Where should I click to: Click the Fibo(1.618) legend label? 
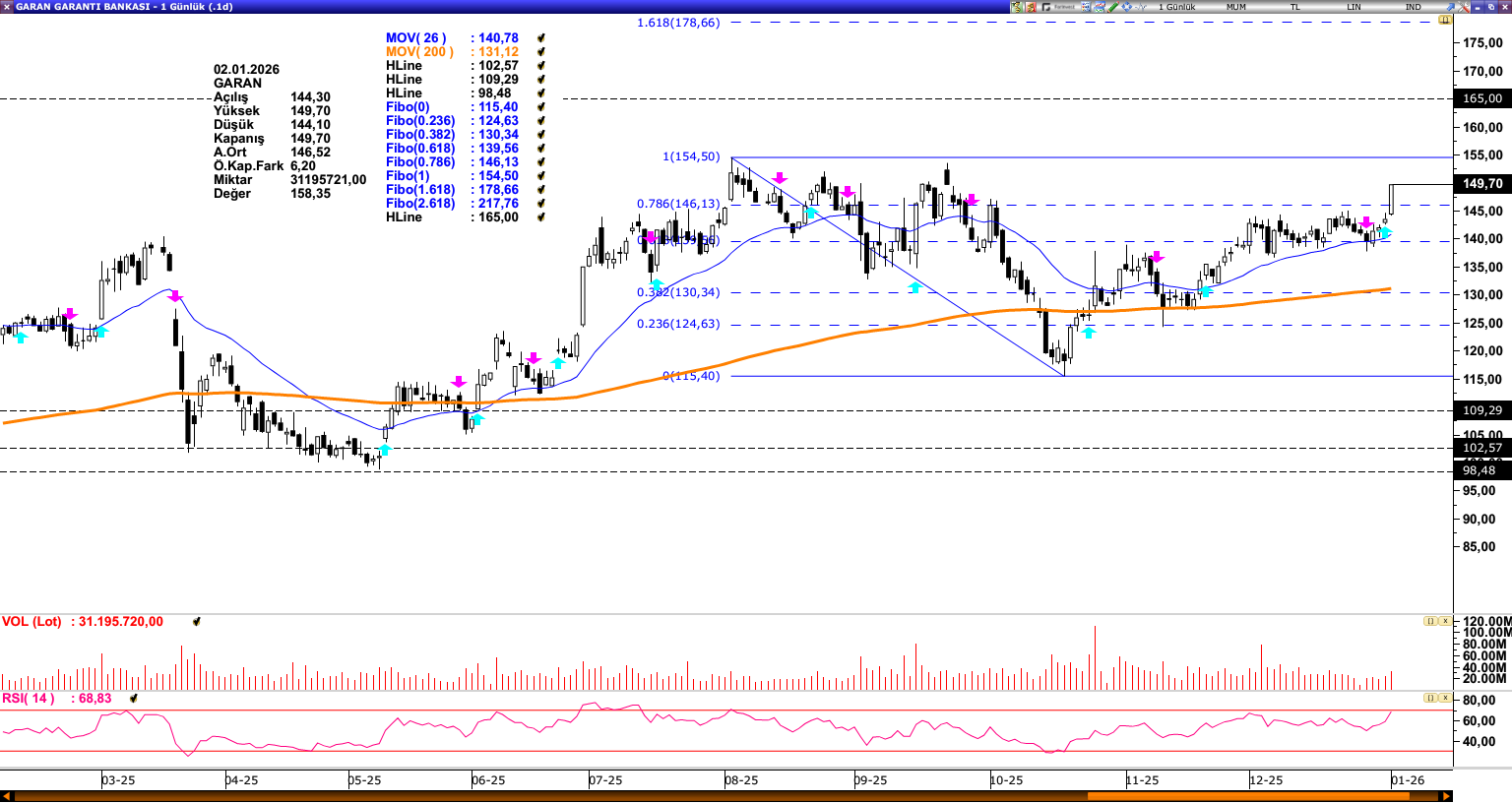(x=420, y=190)
